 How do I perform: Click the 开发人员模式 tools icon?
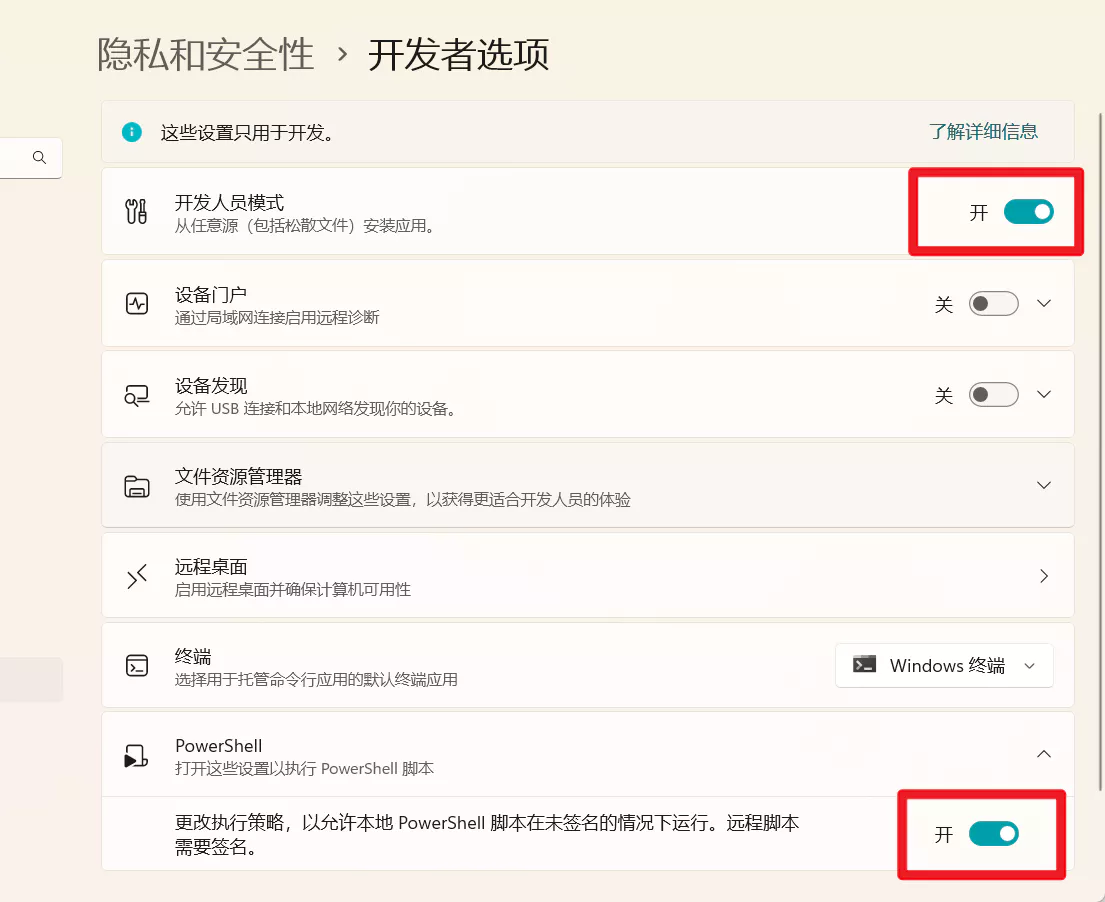[x=136, y=211]
